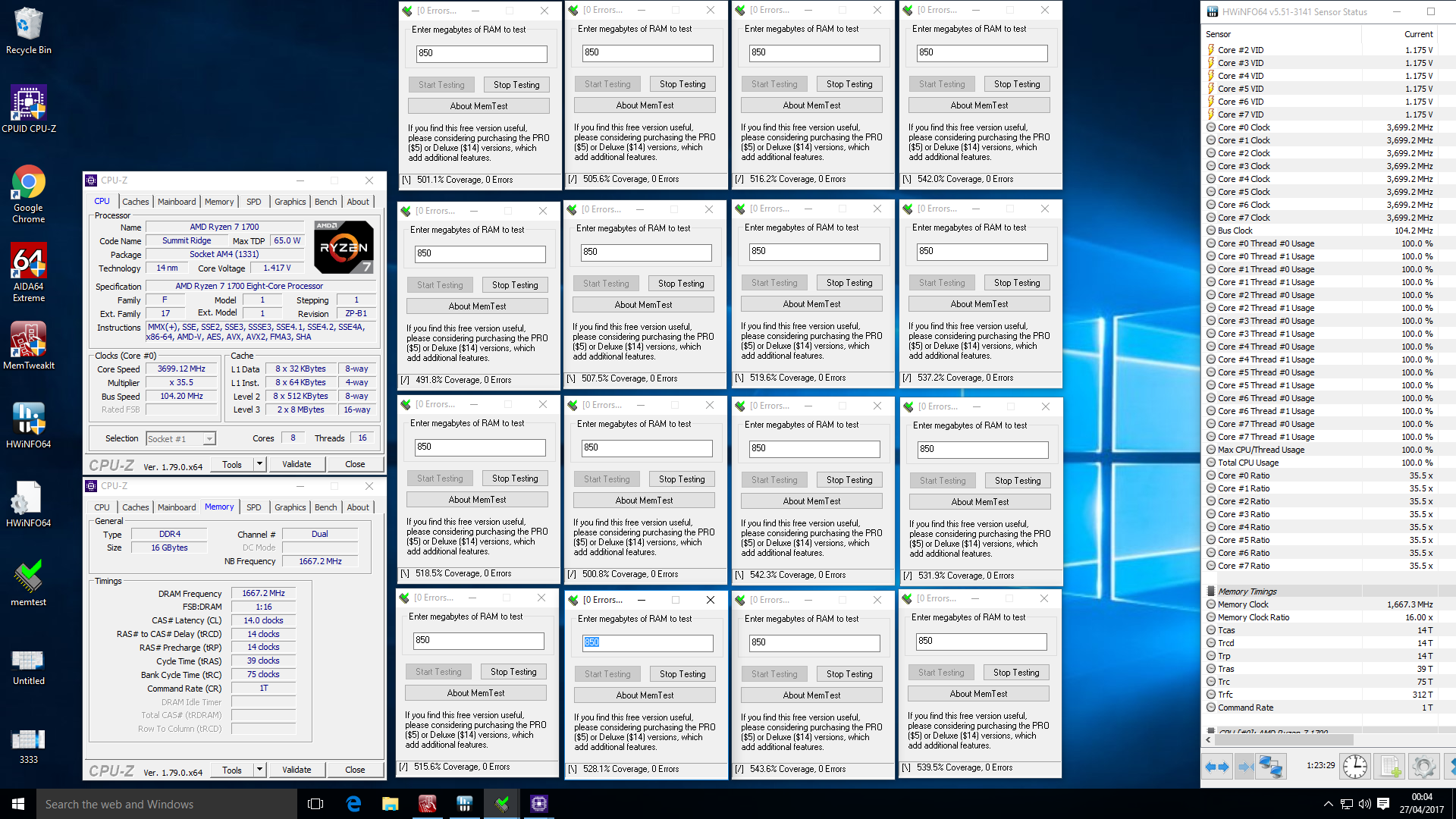
Task: Open Tools dropdown arrow in CPU-Z Memory window
Action: 259,770
